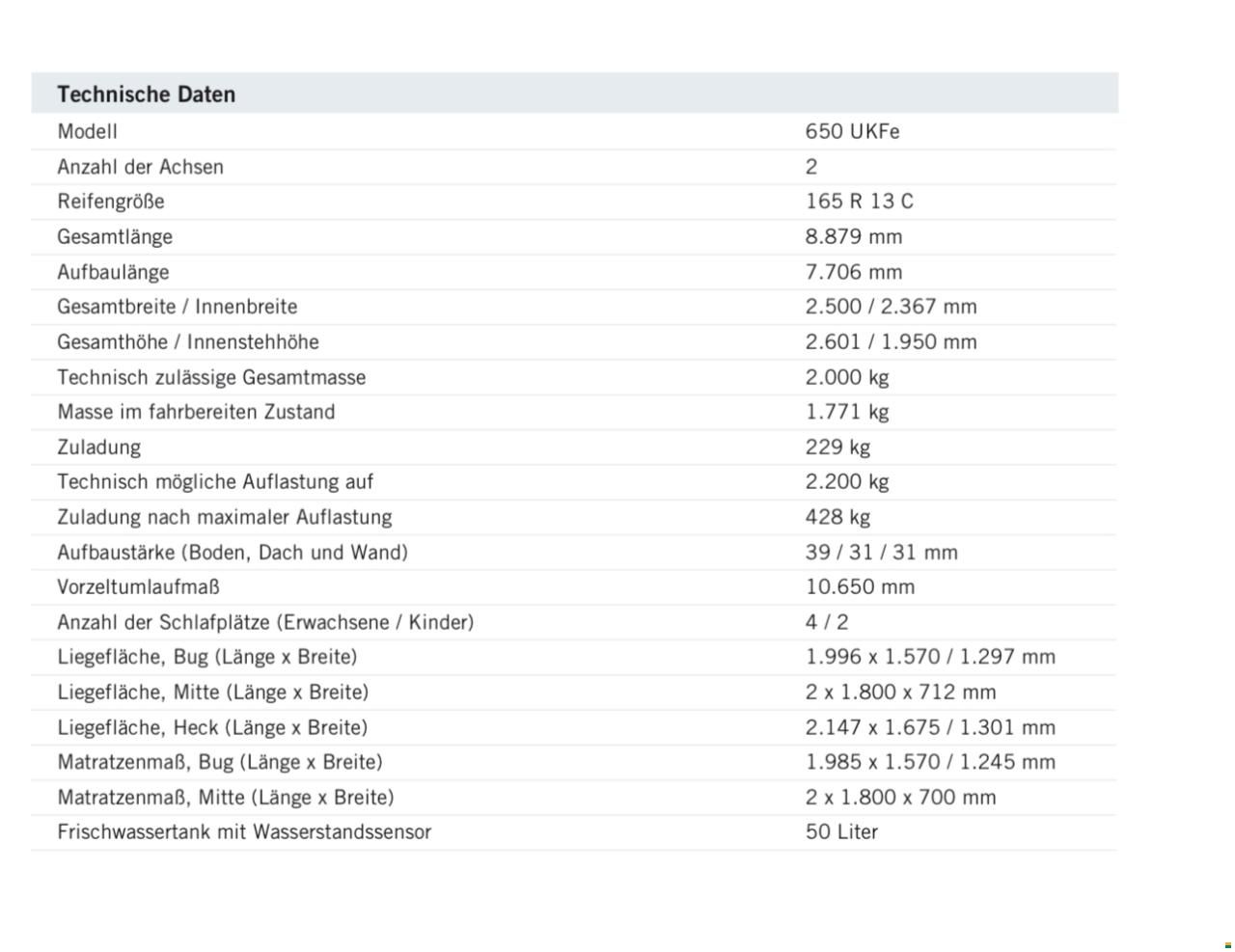Click the model value "650 UKFe"

coord(852,131)
